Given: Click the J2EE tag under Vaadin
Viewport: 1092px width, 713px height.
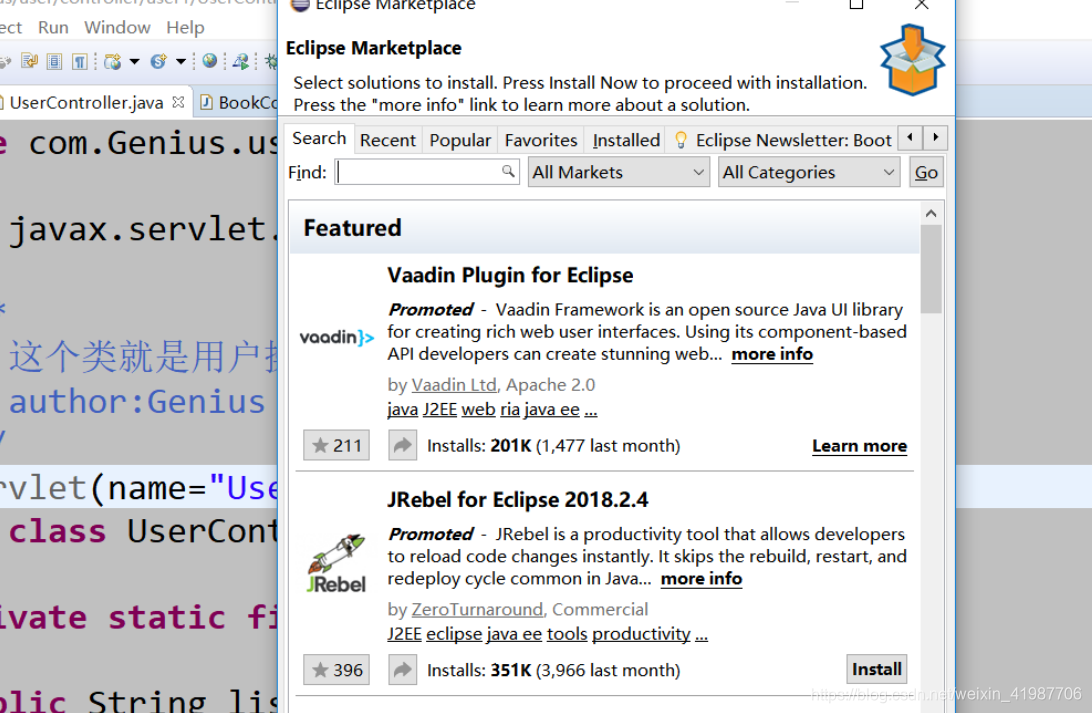Looking at the screenshot, I should [x=439, y=409].
